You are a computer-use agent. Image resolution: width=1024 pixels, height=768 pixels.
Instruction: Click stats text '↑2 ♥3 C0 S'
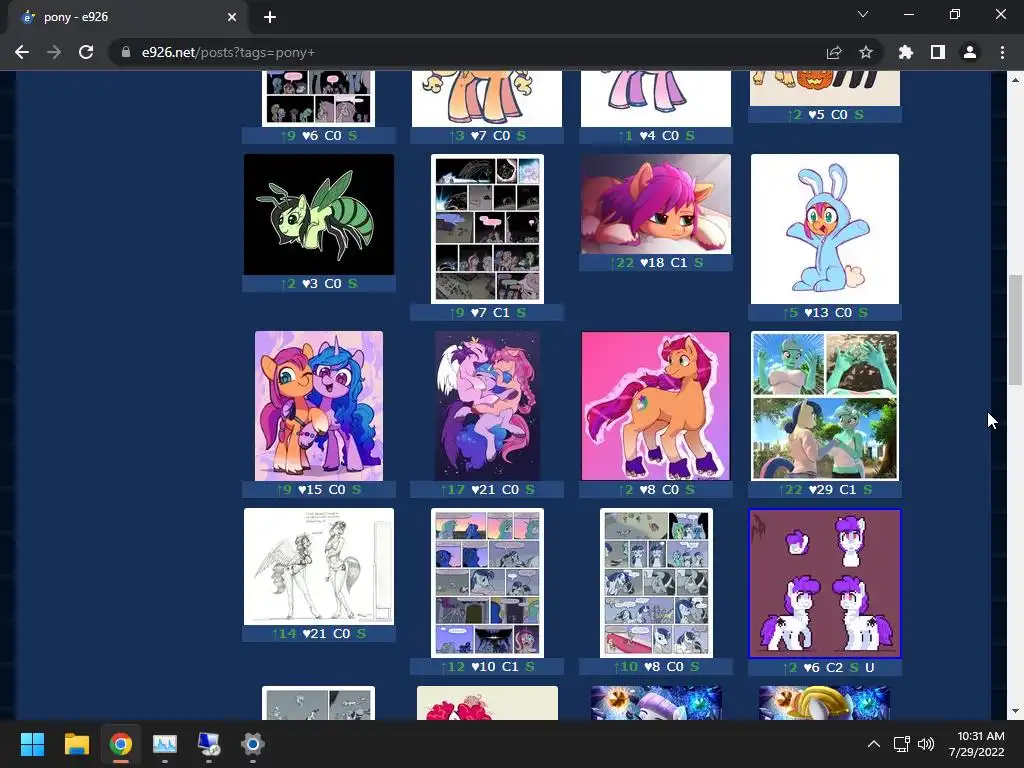point(319,283)
